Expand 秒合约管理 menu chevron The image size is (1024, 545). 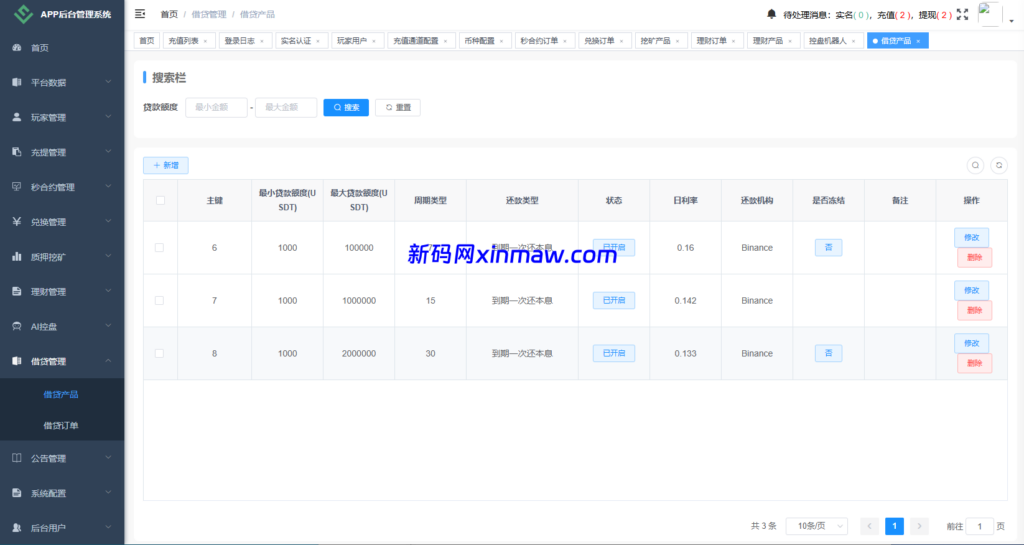pos(108,187)
